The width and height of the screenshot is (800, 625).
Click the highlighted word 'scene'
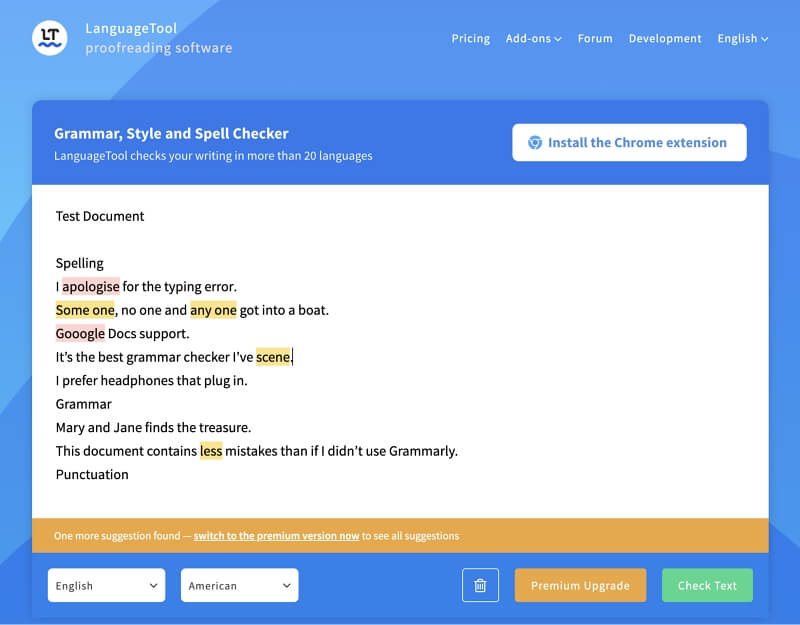pyautogui.click(x=273, y=357)
